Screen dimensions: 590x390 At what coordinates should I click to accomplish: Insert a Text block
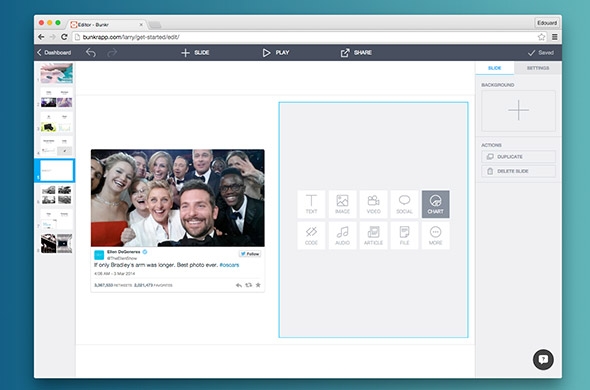point(311,204)
